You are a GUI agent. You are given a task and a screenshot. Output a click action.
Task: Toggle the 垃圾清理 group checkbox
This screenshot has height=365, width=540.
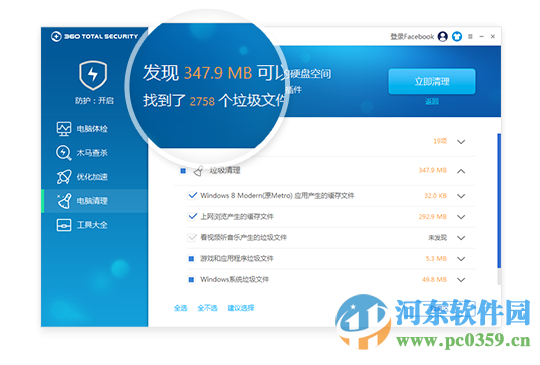183,171
